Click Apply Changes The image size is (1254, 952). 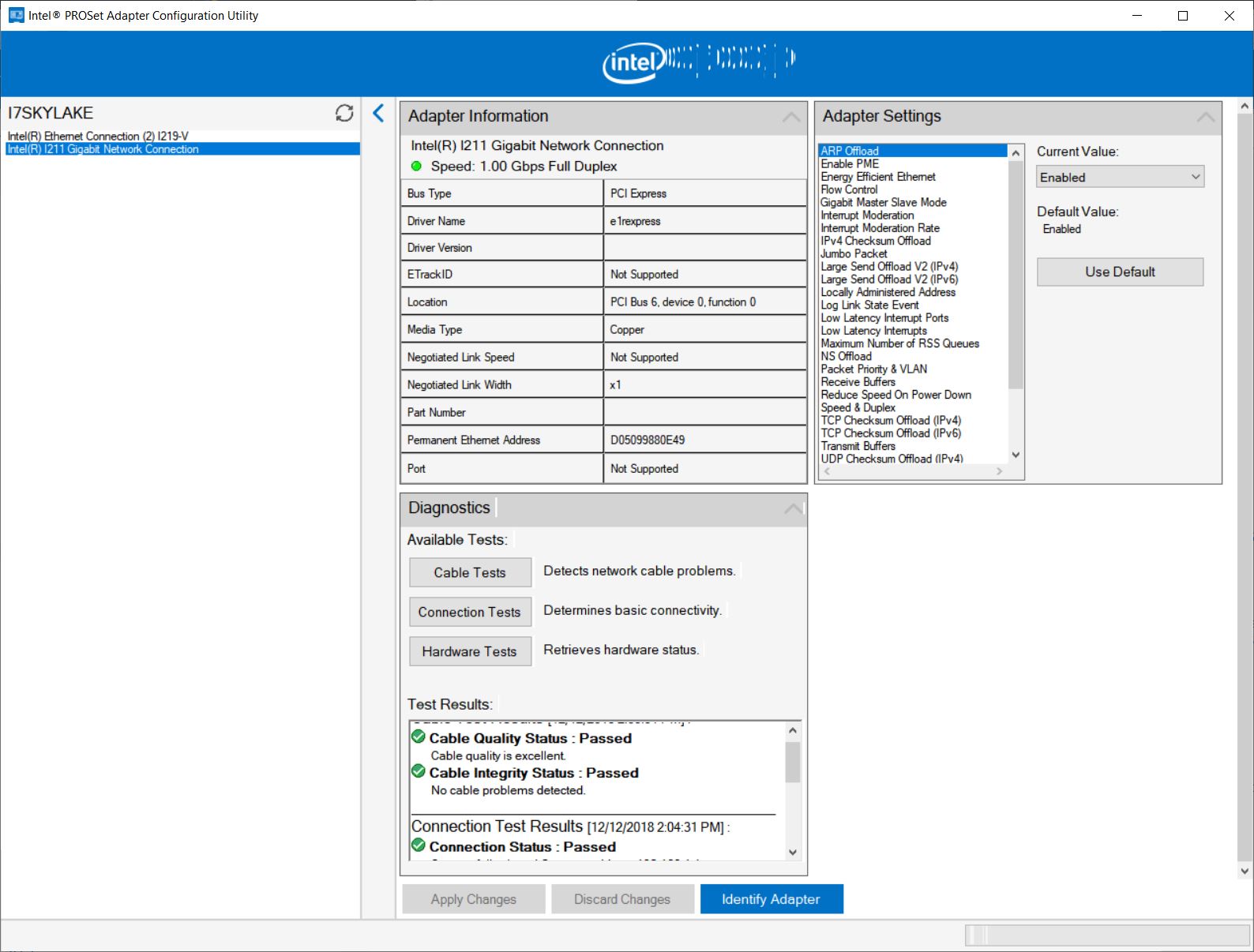tap(474, 899)
